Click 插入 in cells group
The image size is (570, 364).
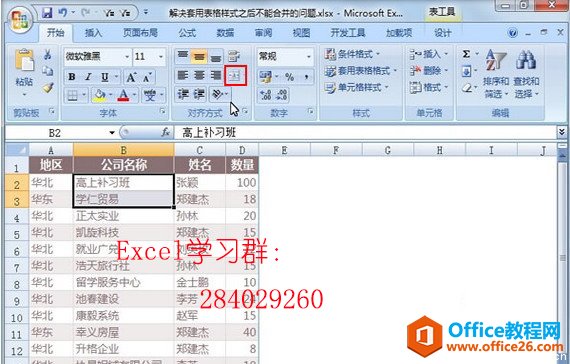pos(428,54)
